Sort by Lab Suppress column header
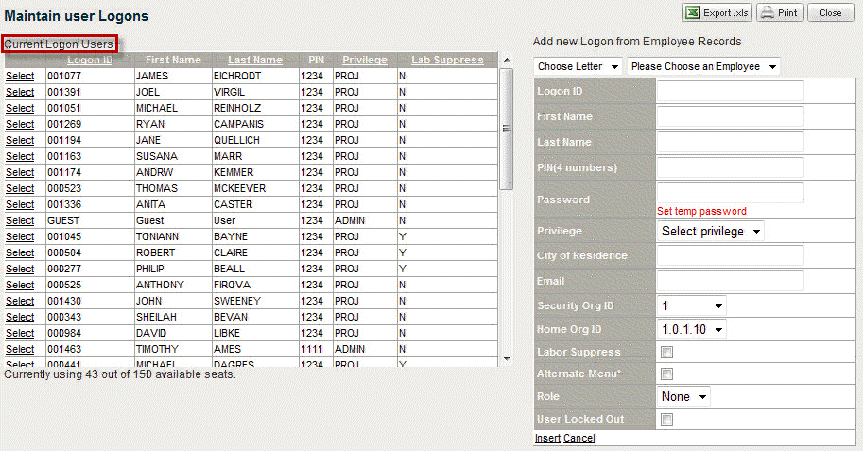This screenshot has height=451, width=863. [447, 60]
